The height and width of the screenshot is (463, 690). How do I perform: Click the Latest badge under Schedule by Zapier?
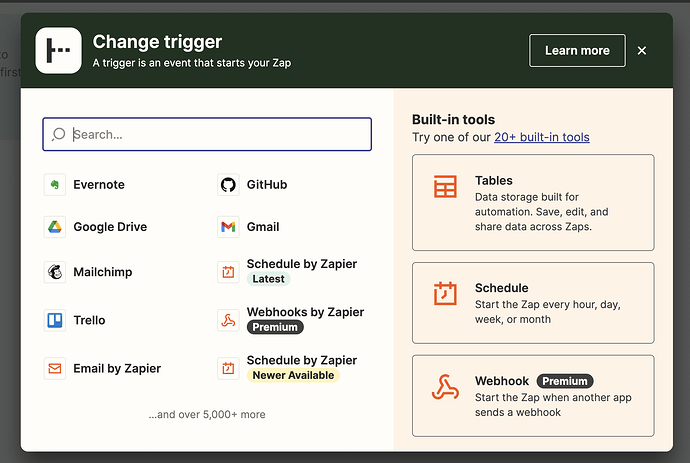[268, 279]
